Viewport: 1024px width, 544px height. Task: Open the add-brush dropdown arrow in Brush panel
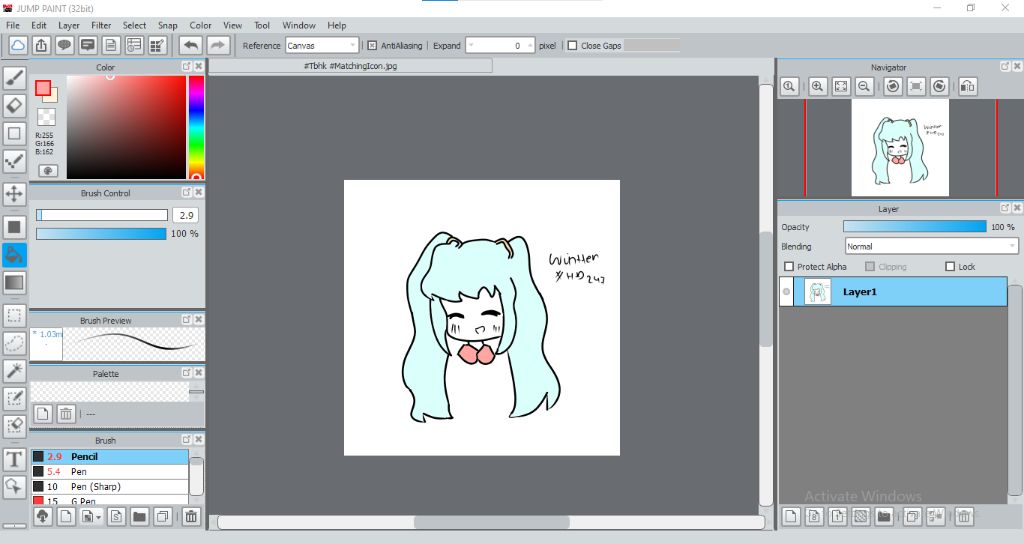99,517
